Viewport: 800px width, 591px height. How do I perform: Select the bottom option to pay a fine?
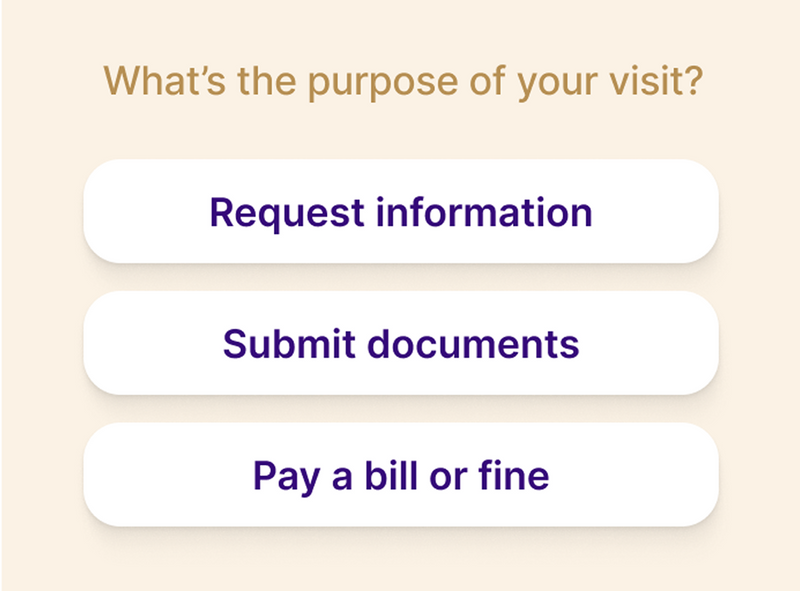tap(400, 475)
